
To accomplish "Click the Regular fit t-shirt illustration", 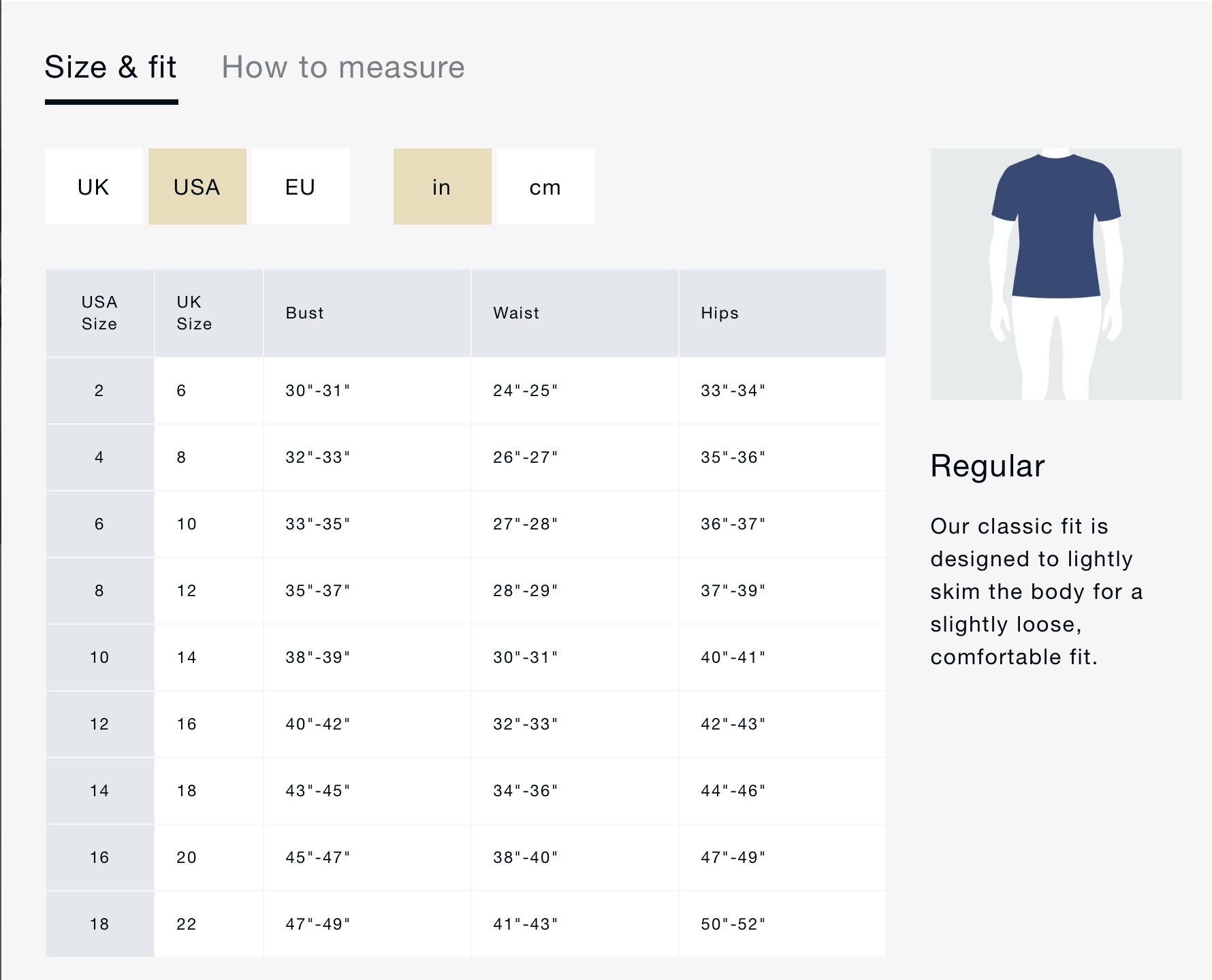I will click(1055, 274).
